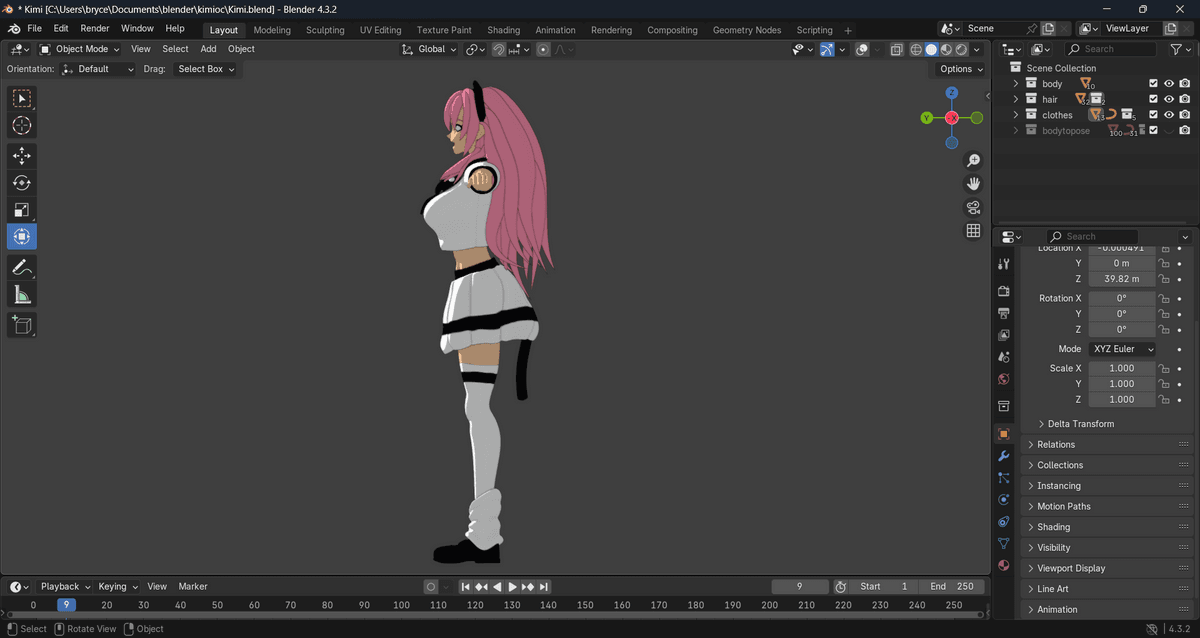Screen dimensions: 1200x638
Task: Activate the Rotate tool
Action: 22,183
